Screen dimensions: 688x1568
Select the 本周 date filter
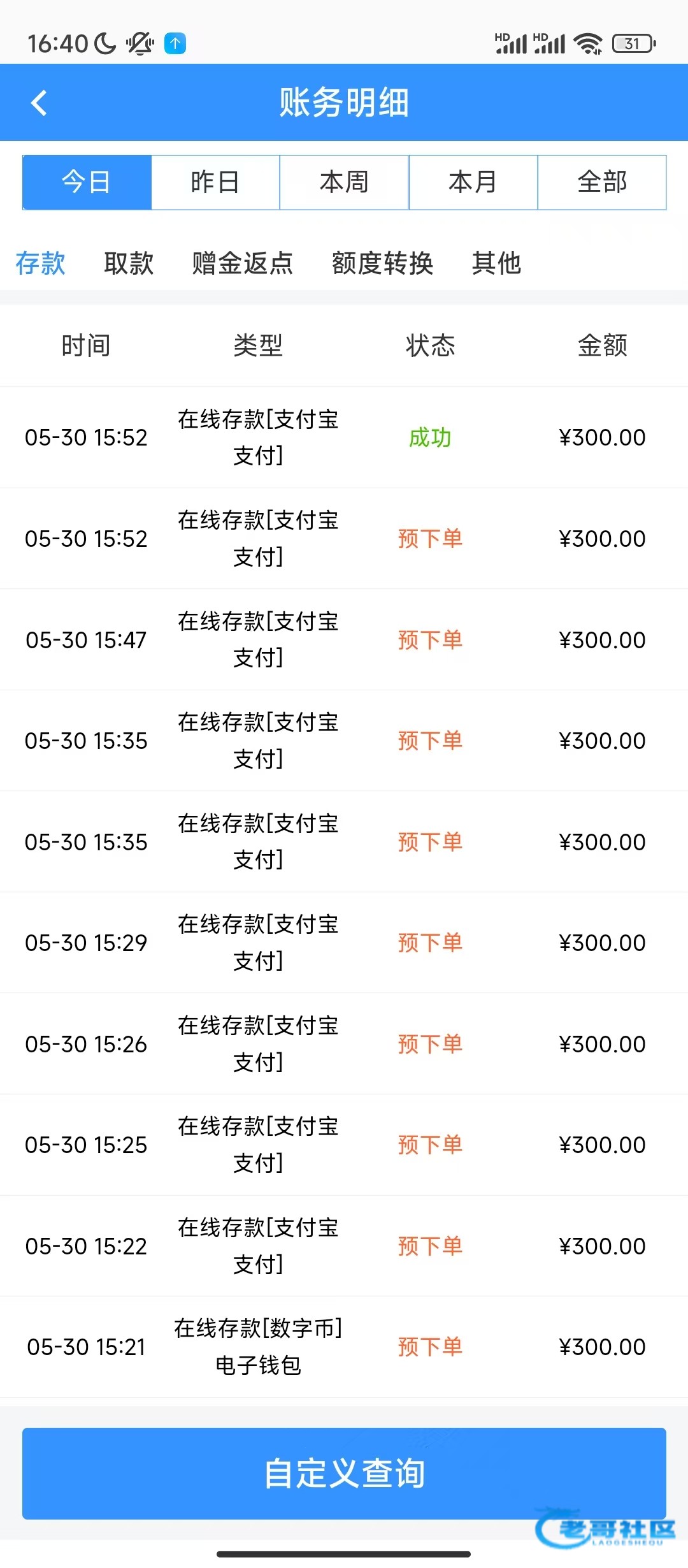point(344,182)
